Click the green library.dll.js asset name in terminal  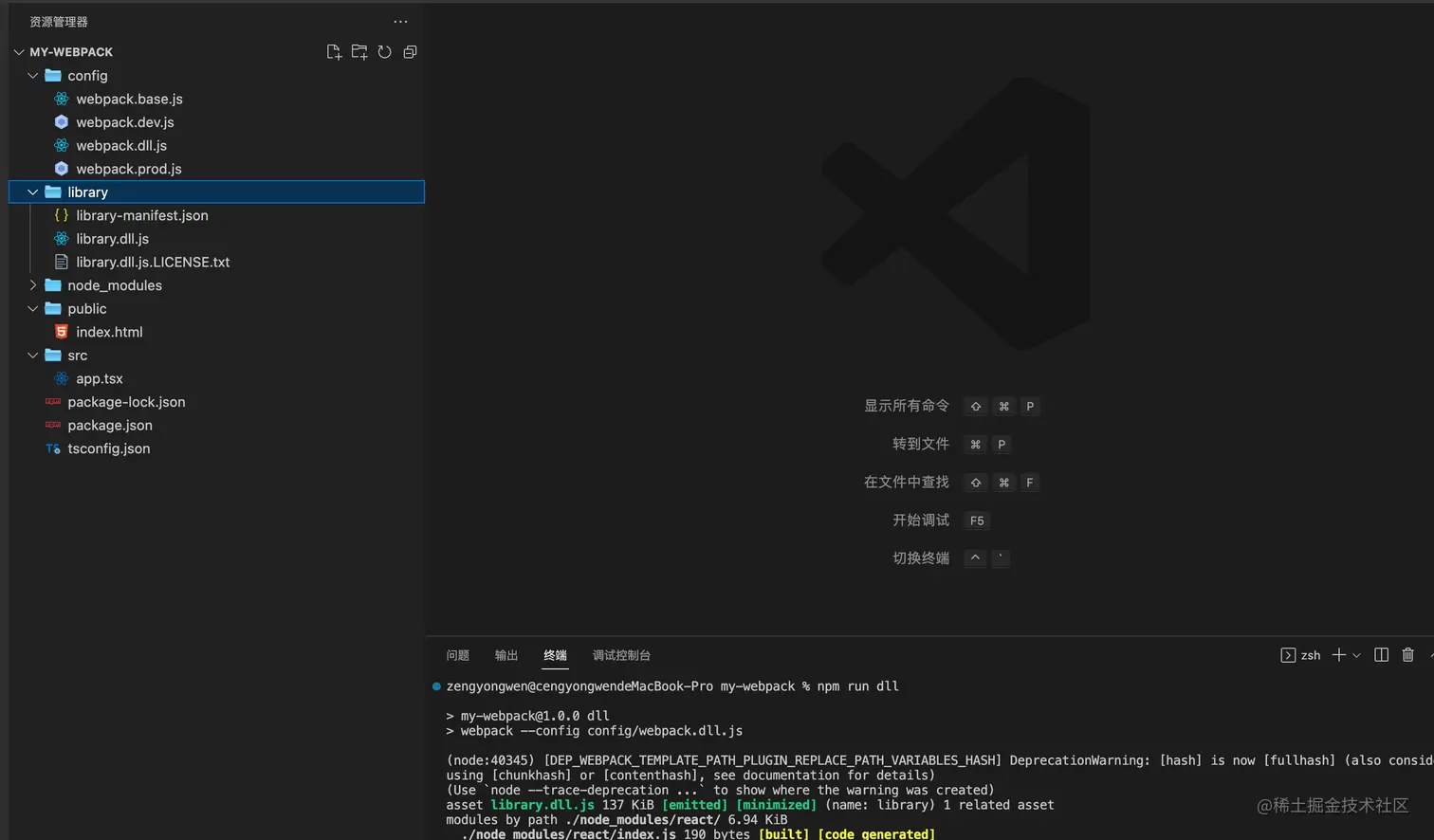tap(542, 805)
